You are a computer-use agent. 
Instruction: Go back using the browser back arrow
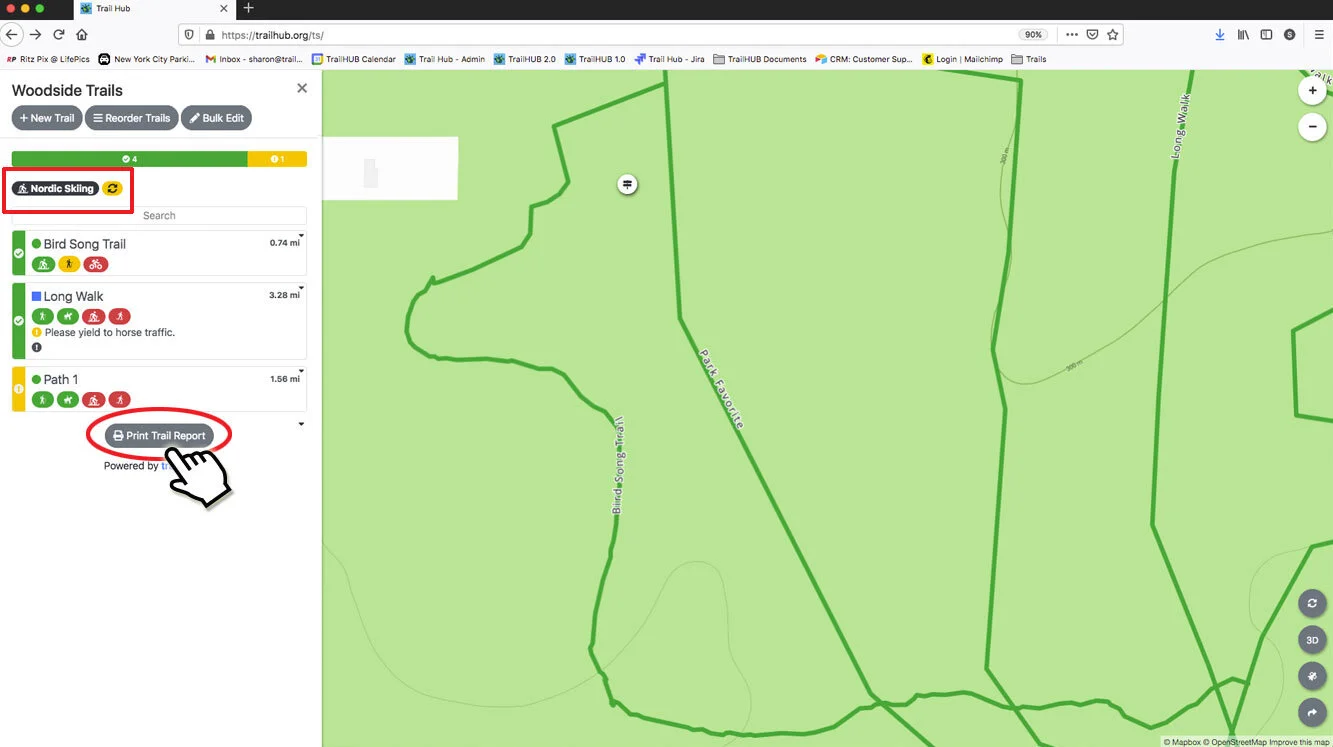point(11,34)
